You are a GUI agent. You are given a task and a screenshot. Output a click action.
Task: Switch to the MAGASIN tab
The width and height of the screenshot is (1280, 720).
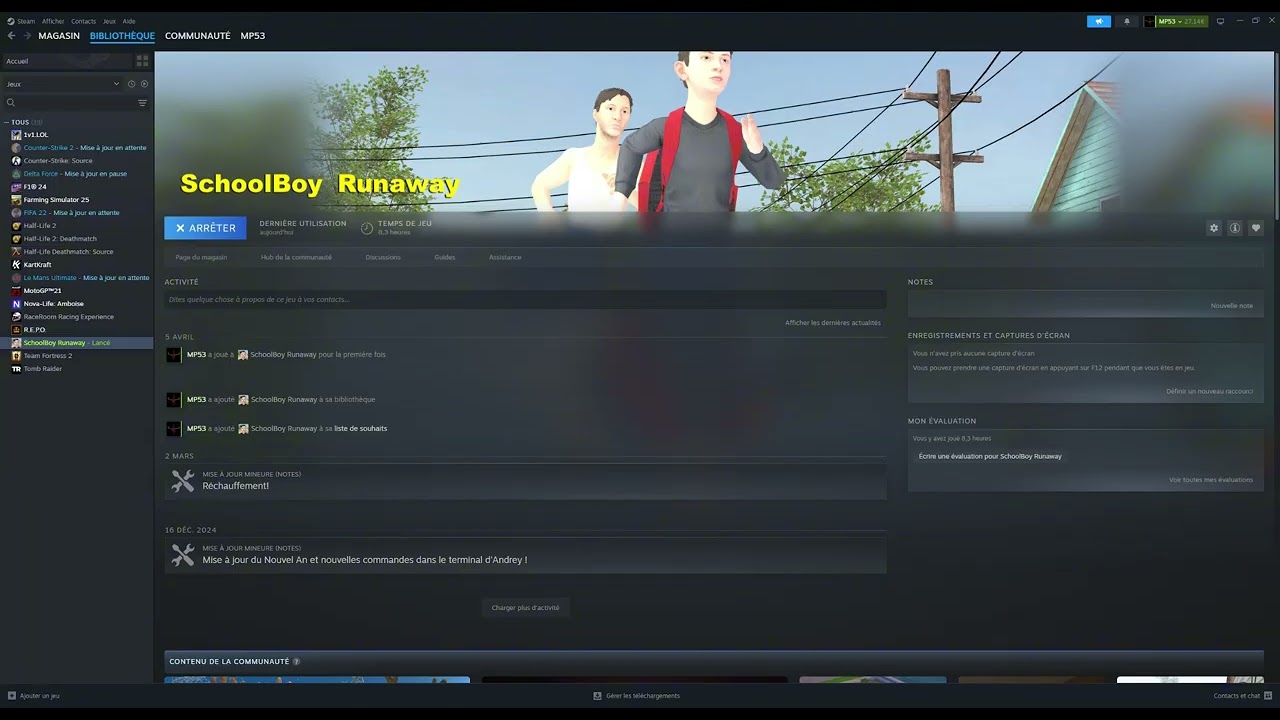click(59, 36)
